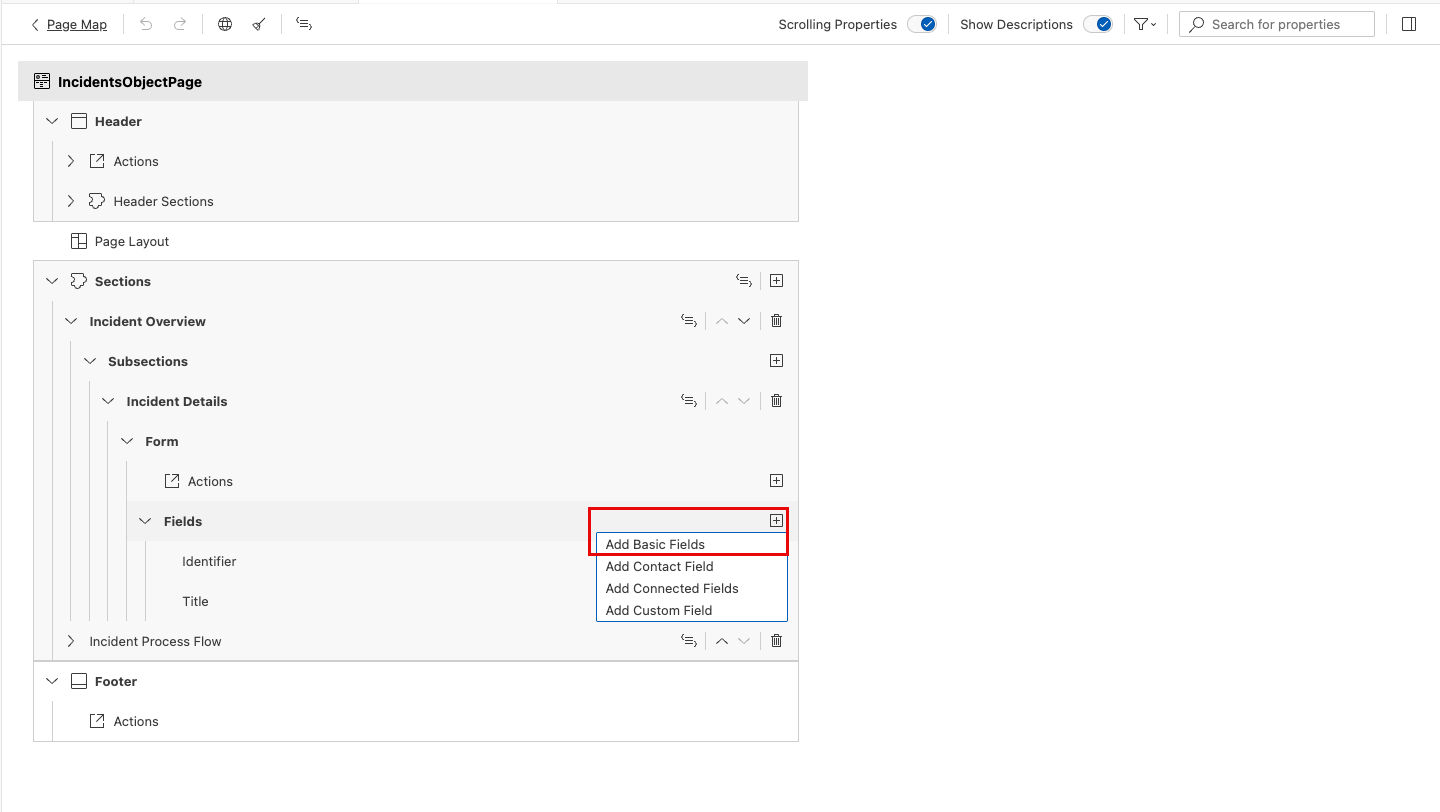The width and height of the screenshot is (1440, 812).
Task: Add a new section with plus icon
Action: coord(776,281)
